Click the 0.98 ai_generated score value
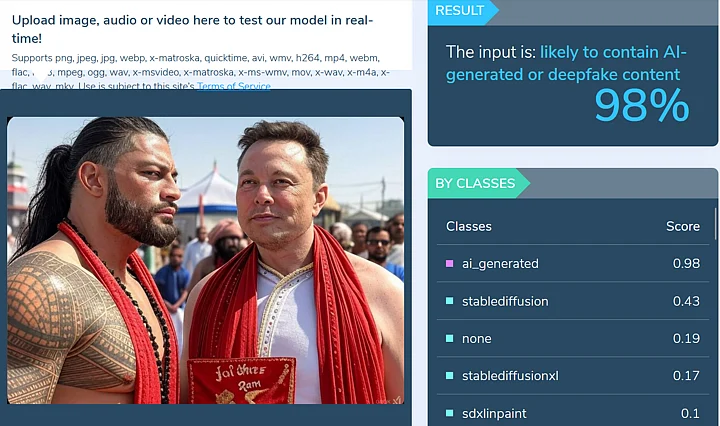The width and height of the screenshot is (720, 426). pos(686,263)
